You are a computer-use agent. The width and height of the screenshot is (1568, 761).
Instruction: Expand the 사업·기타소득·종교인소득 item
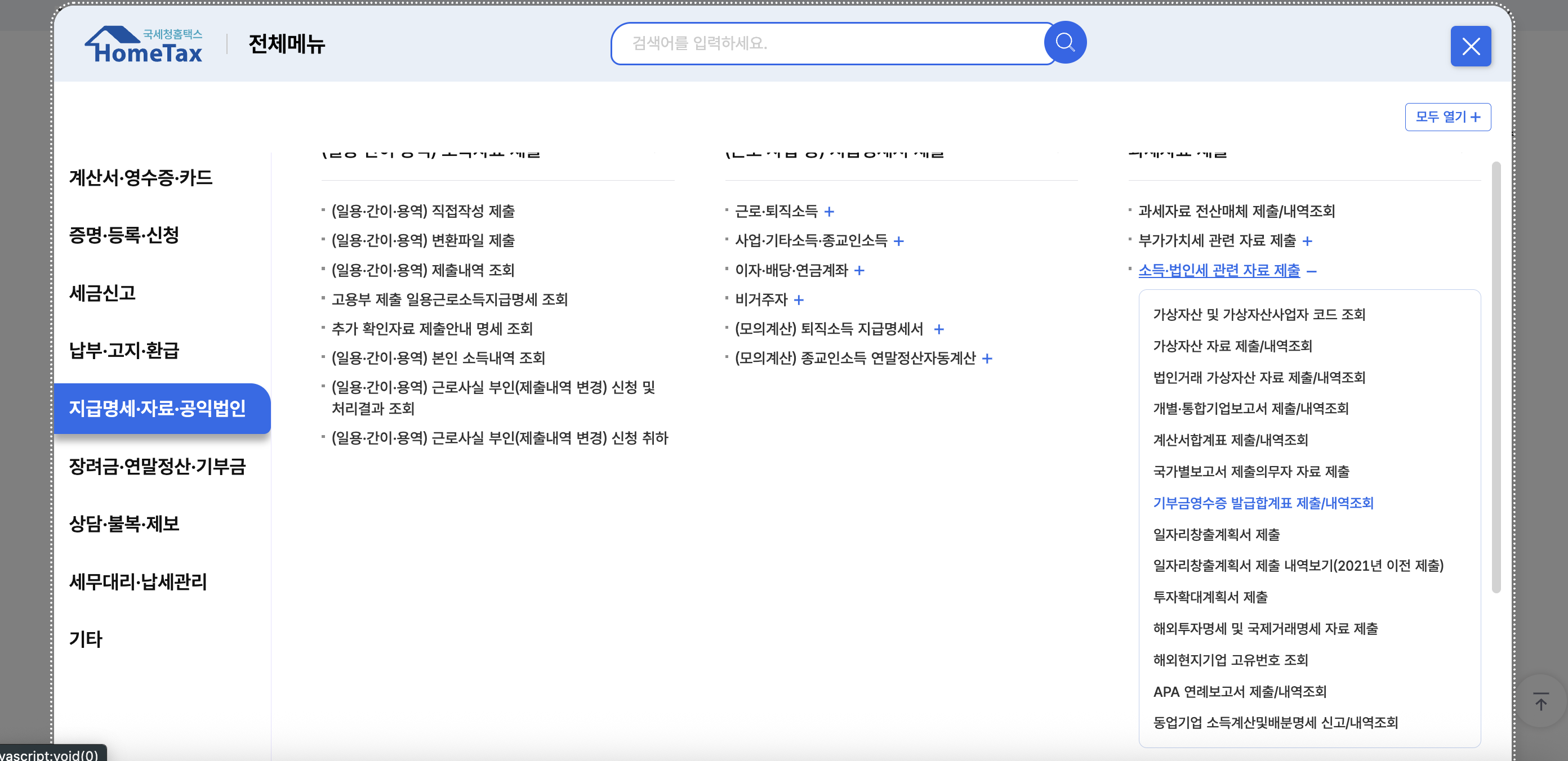899,241
